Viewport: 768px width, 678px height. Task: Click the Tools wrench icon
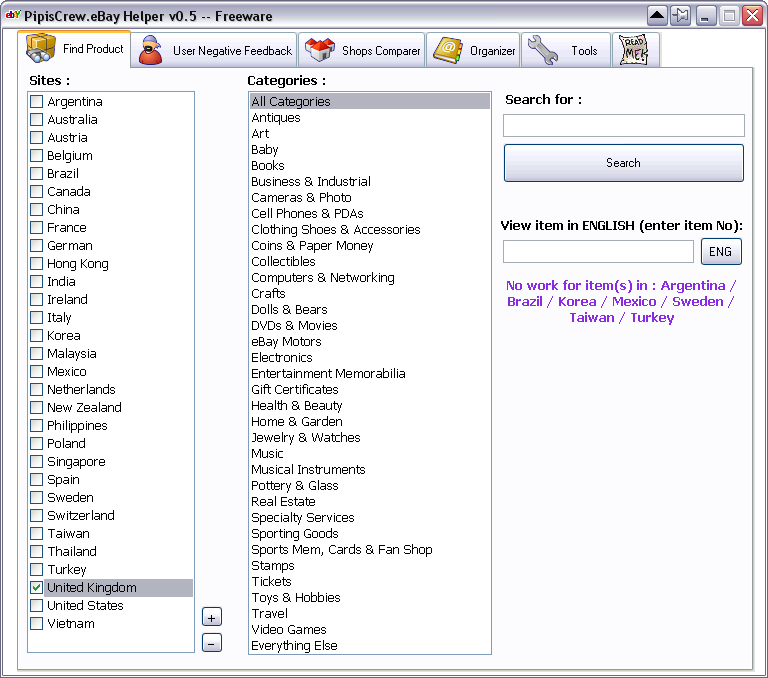tap(543, 50)
